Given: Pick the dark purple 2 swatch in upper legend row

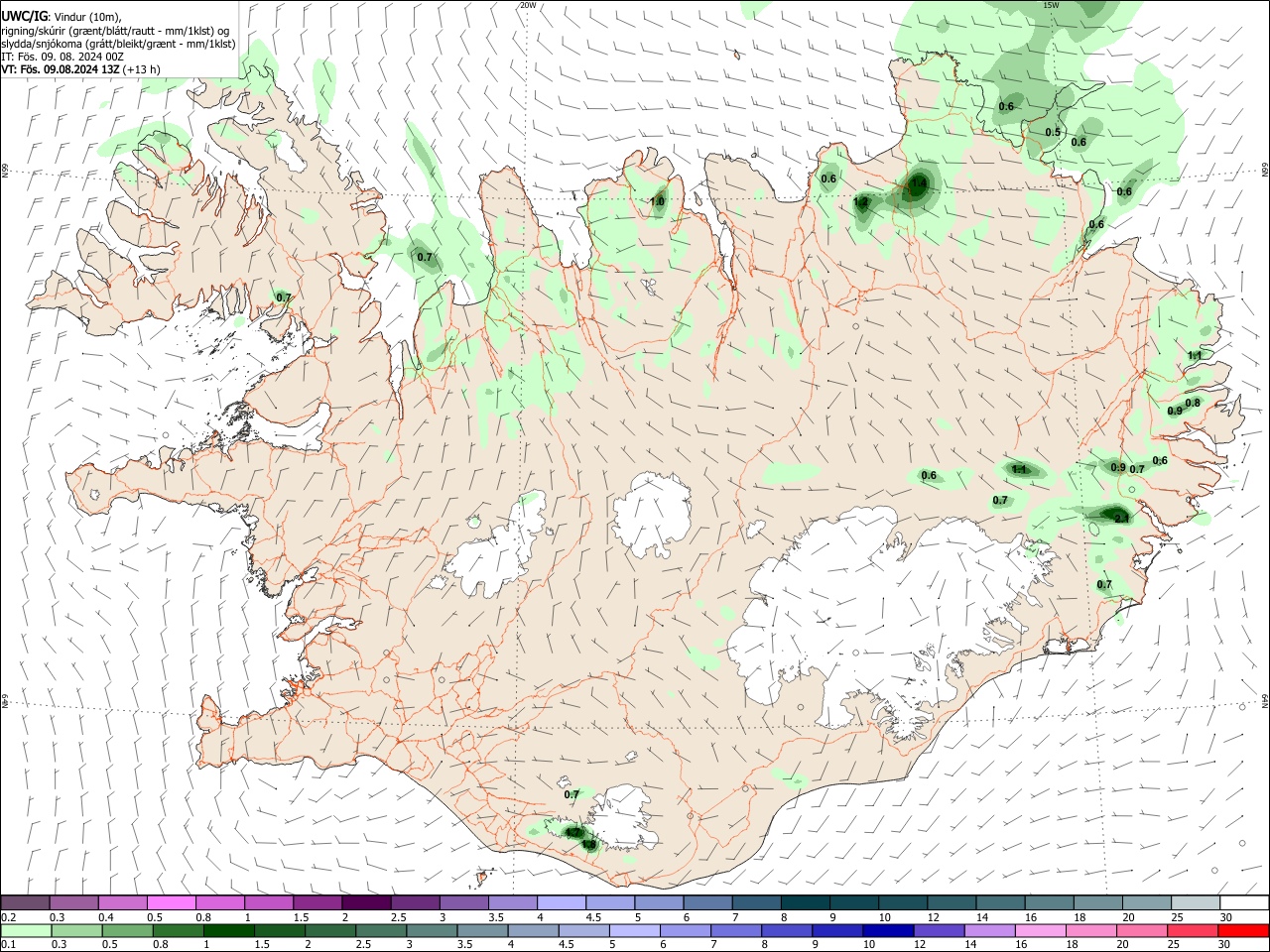Looking at the screenshot, I should click(x=366, y=903).
